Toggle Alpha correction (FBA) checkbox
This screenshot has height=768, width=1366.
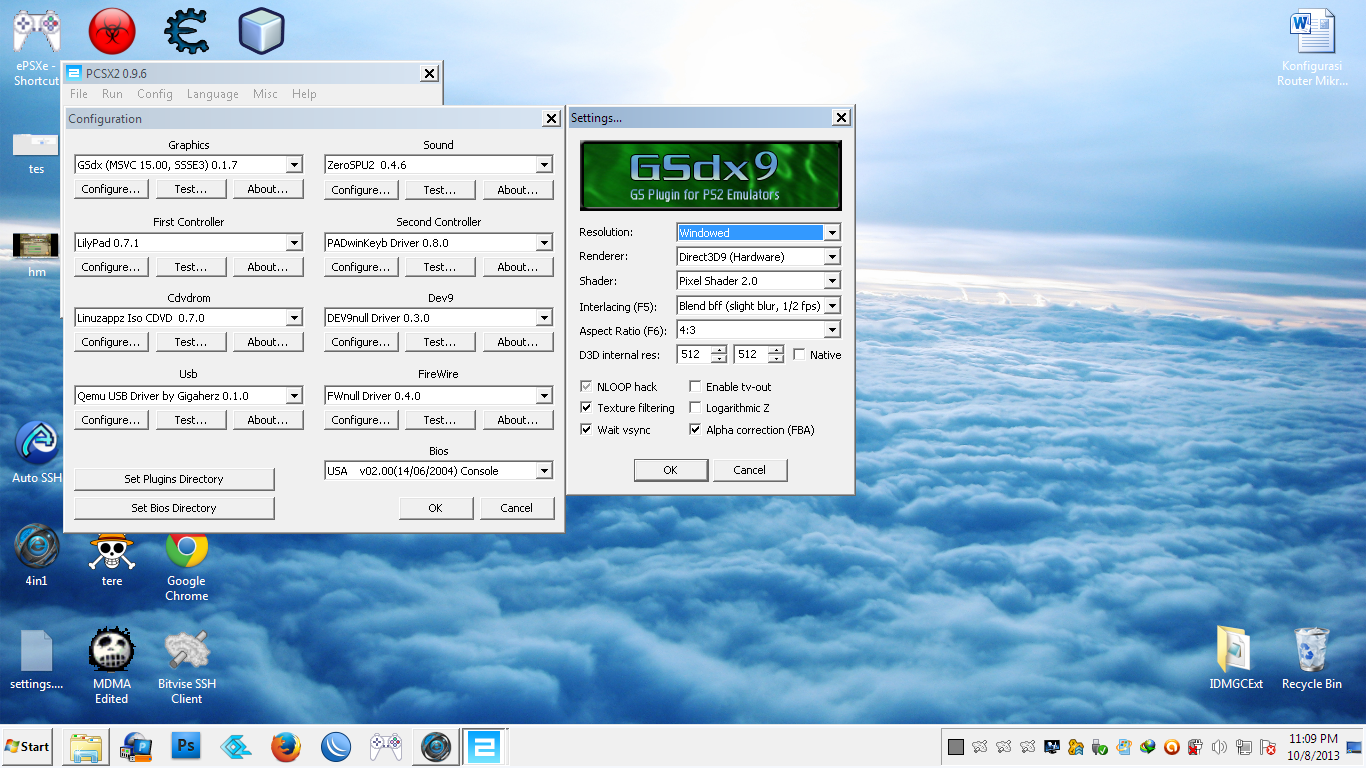click(x=695, y=430)
